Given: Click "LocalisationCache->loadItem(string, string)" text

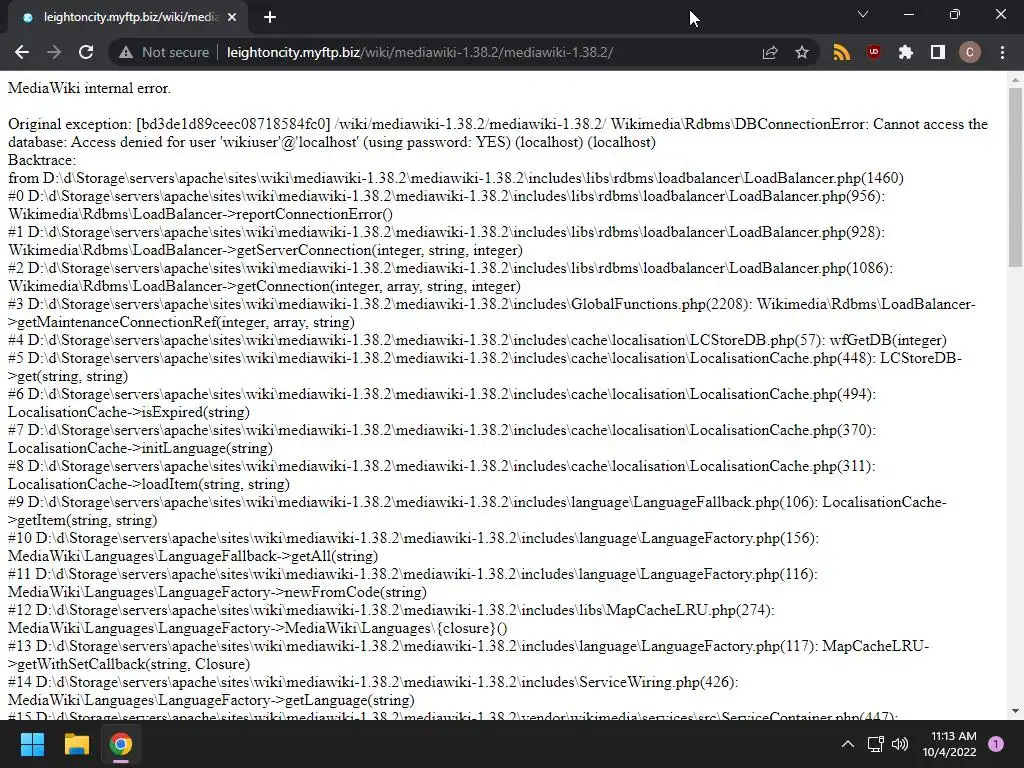Looking at the screenshot, I should coord(149,484).
